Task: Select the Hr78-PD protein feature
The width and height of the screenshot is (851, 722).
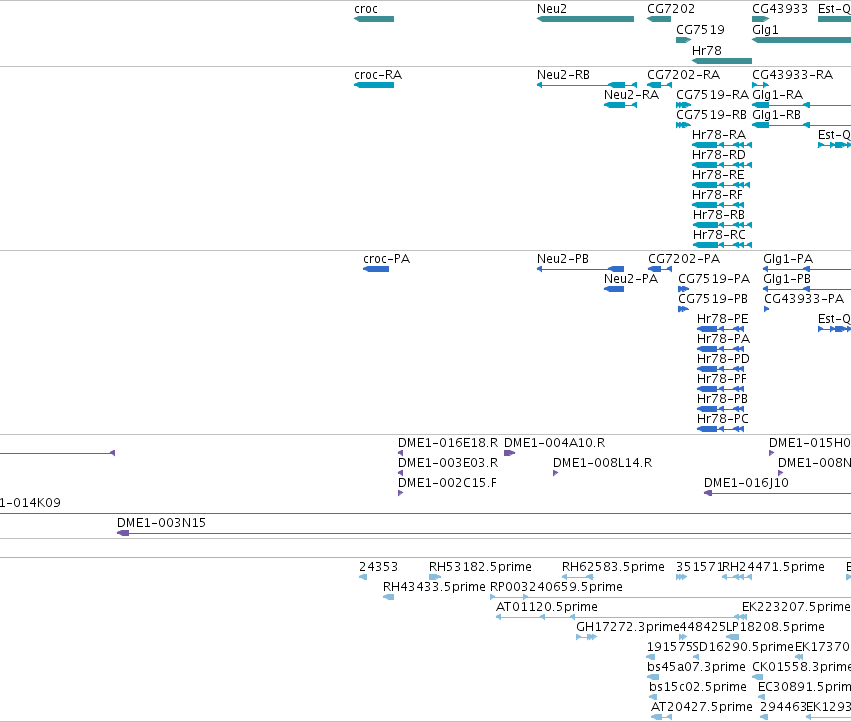Action: [x=720, y=369]
